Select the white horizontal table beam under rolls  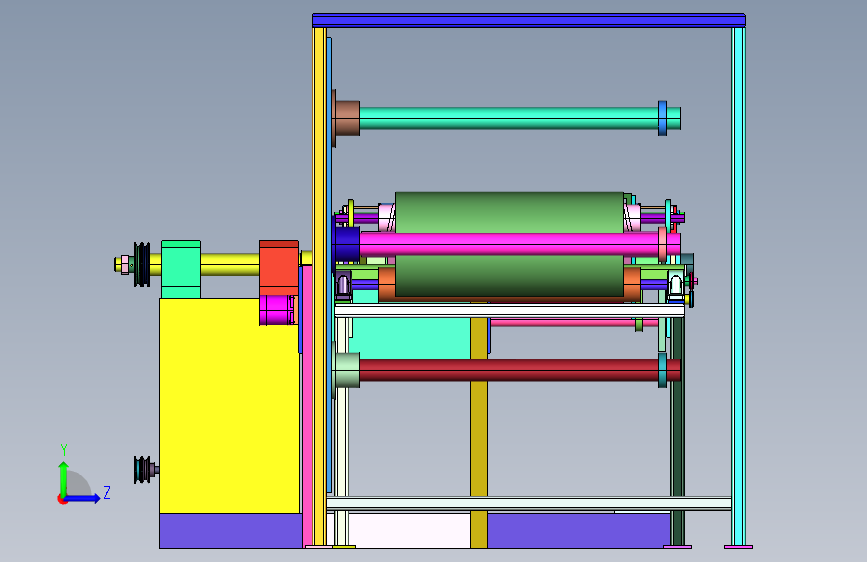[x=509, y=311]
